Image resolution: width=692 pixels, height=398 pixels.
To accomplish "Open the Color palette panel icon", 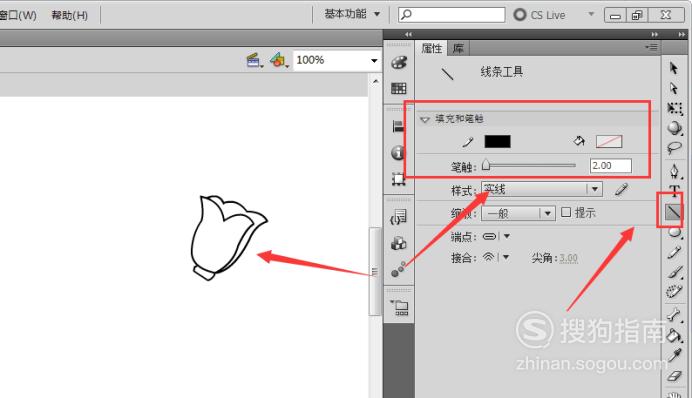I will coord(399,63).
